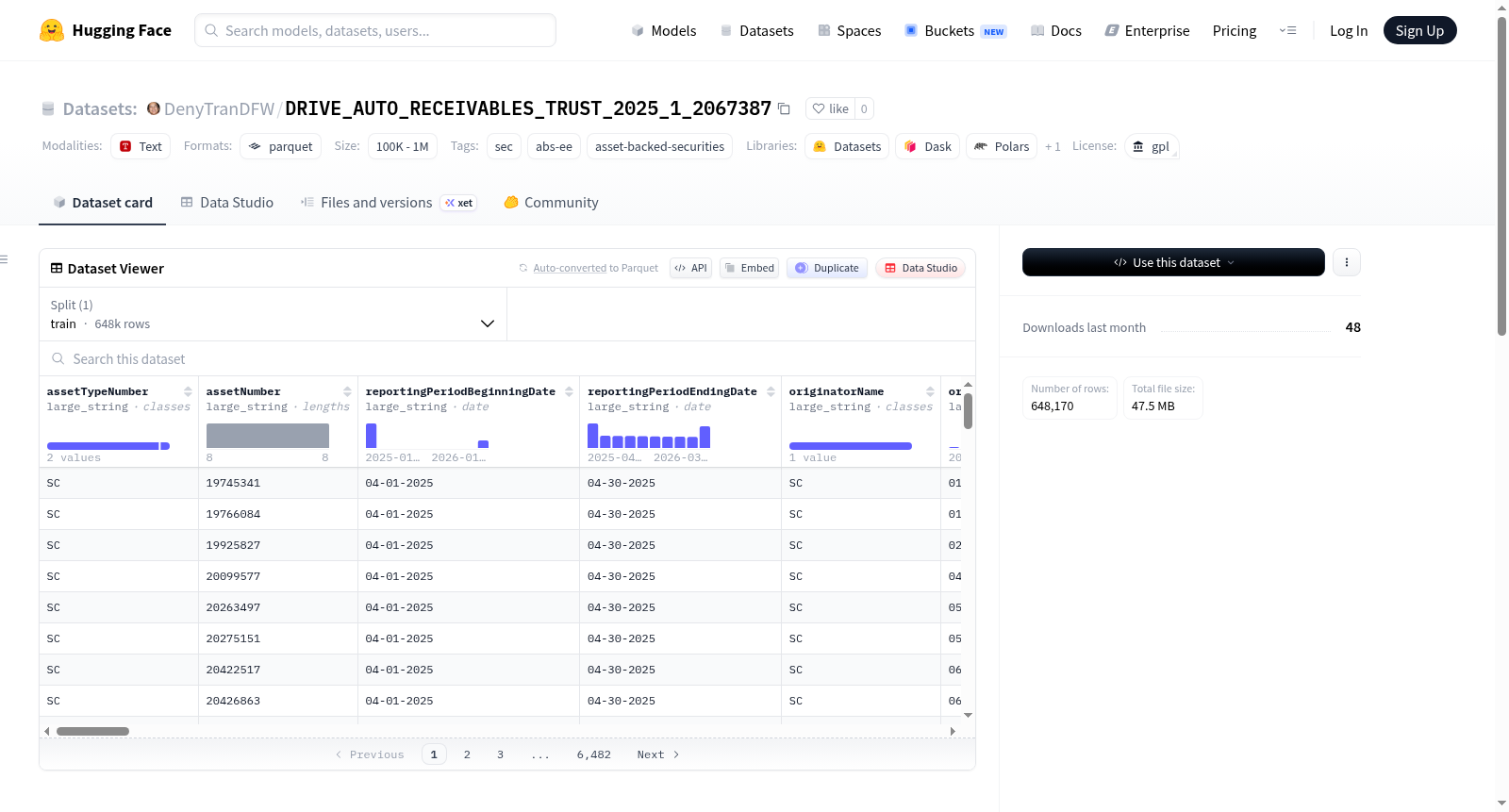This screenshot has height=812, width=1509.
Task: Click the Sign Up button
Action: (x=1419, y=30)
